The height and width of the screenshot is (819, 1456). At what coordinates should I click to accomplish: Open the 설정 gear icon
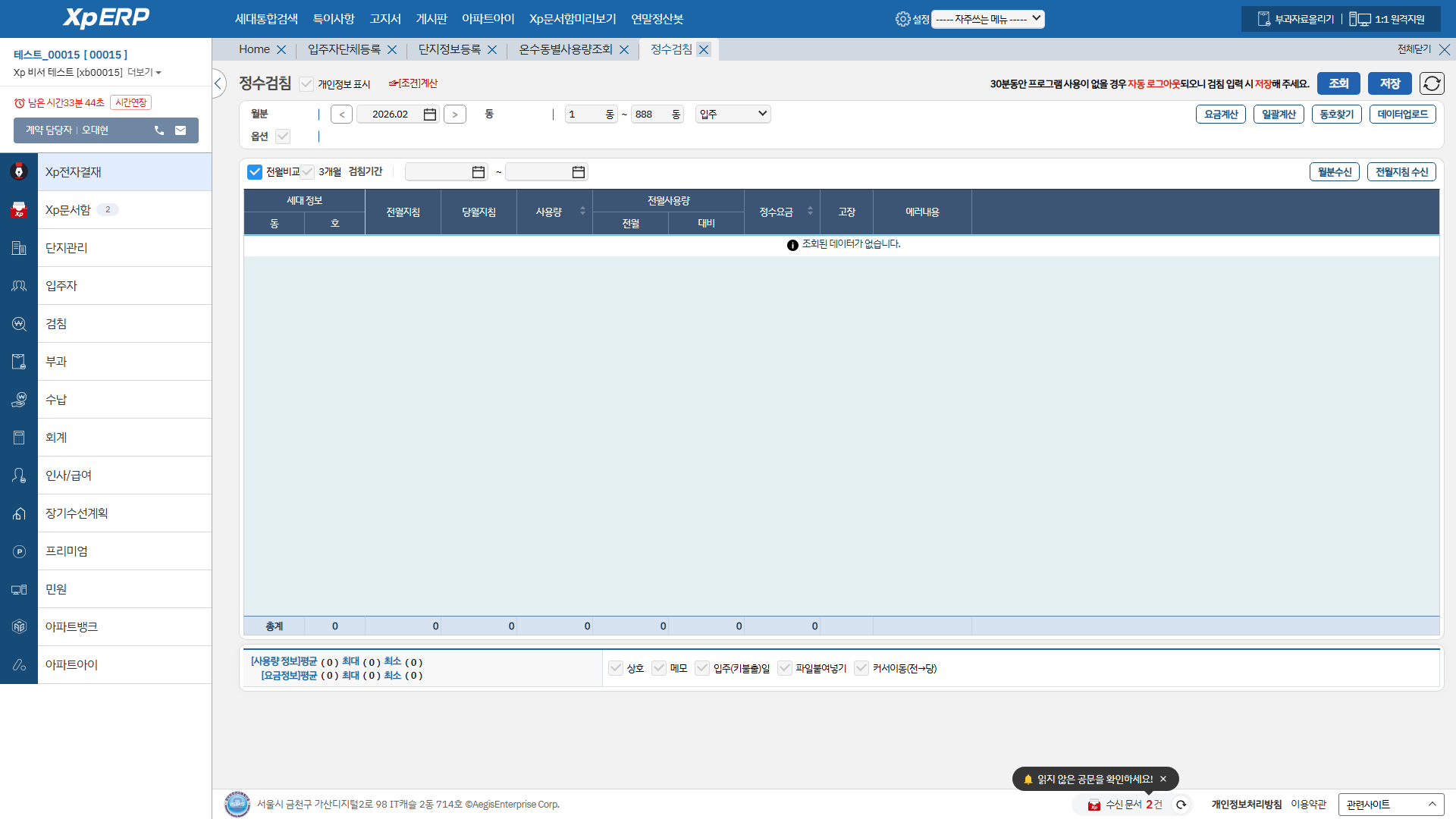[902, 19]
